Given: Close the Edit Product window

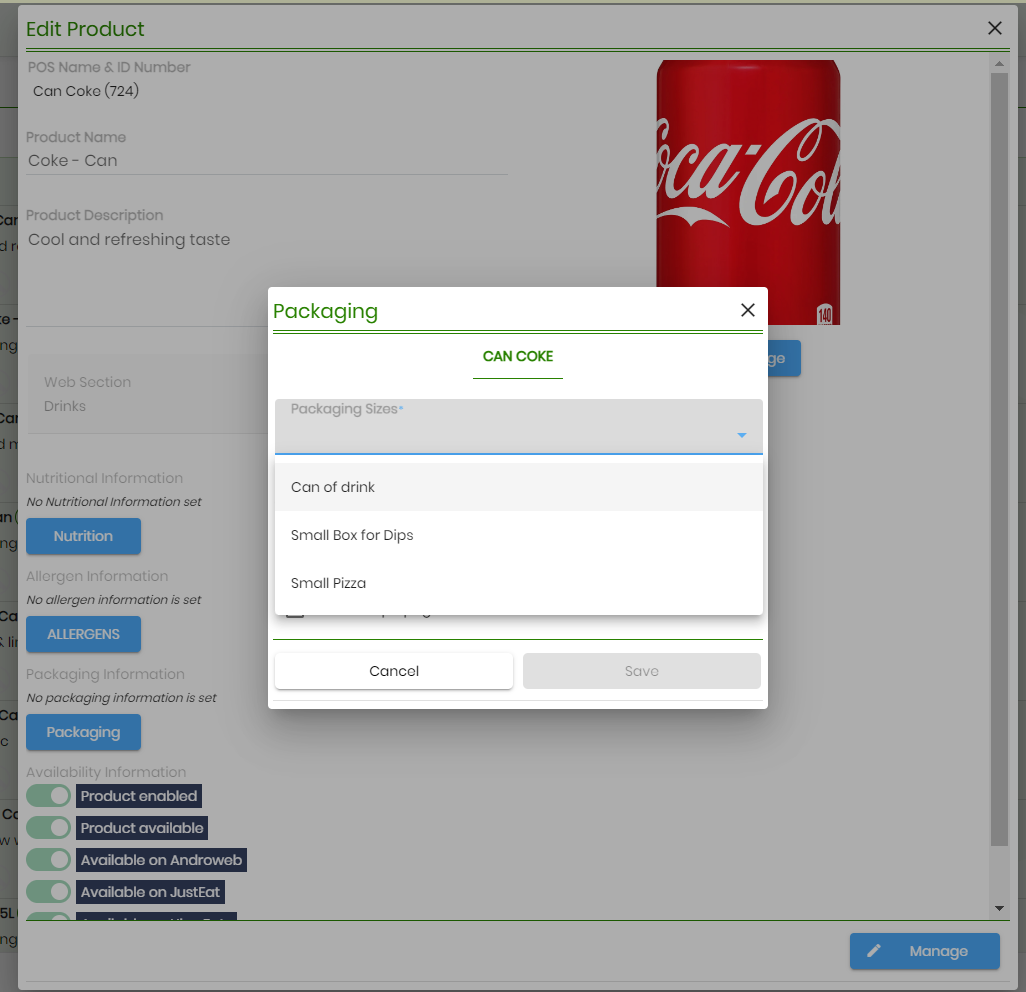Looking at the screenshot, I should pyautogui.click(x=994, y=28).
